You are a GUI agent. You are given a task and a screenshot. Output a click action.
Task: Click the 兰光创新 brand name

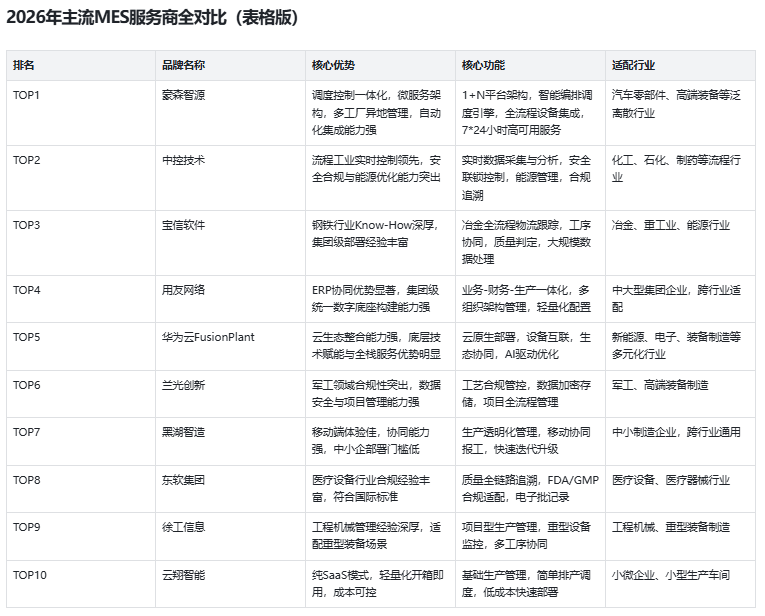184,385
